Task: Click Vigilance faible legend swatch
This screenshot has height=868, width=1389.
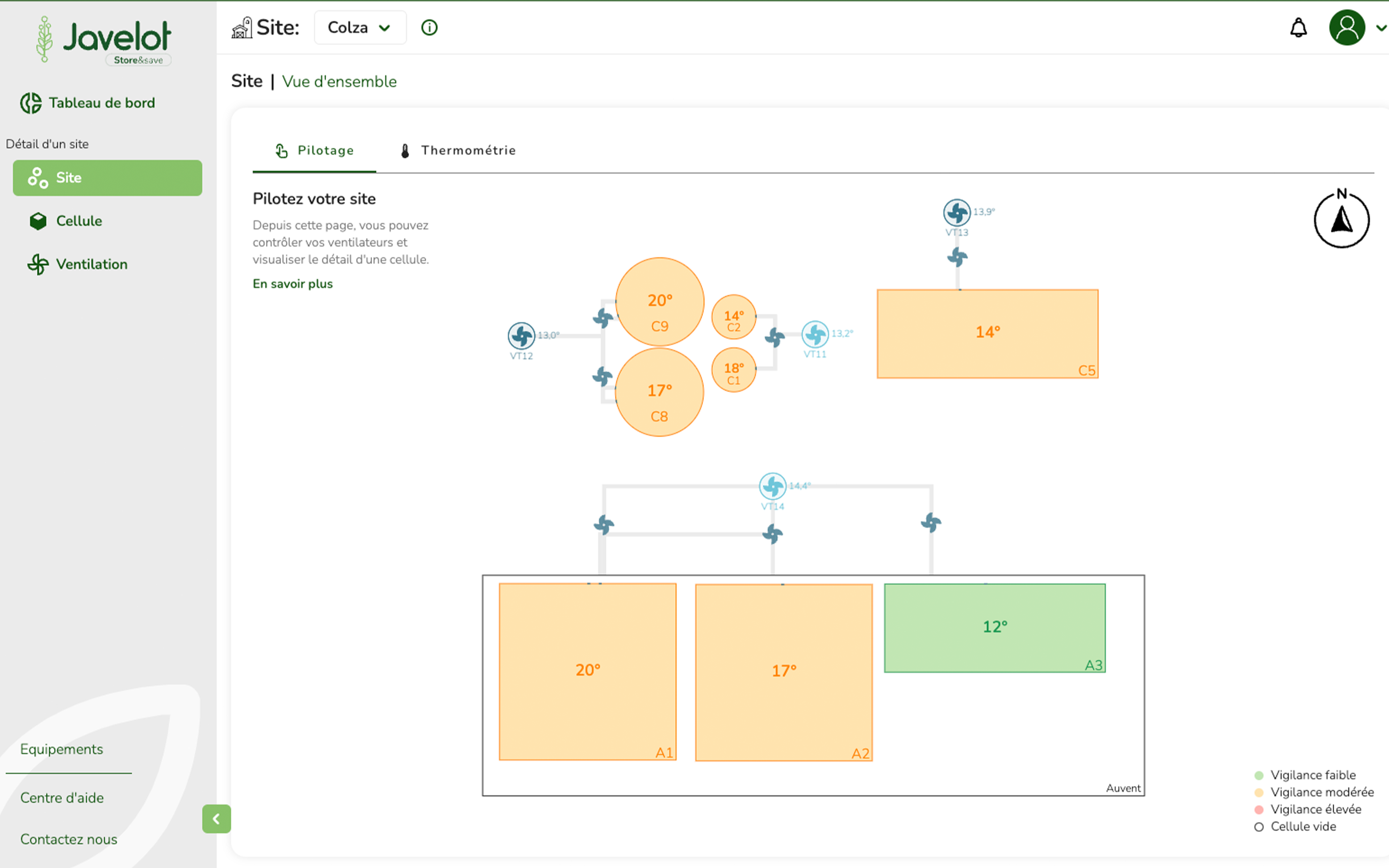Action: click(1259, 776)
